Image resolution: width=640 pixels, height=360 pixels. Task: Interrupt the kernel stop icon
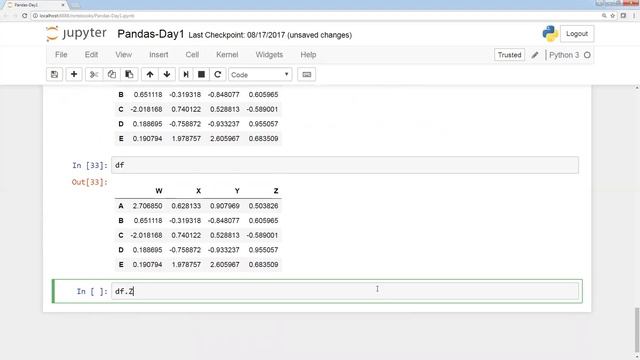(201, 75)
